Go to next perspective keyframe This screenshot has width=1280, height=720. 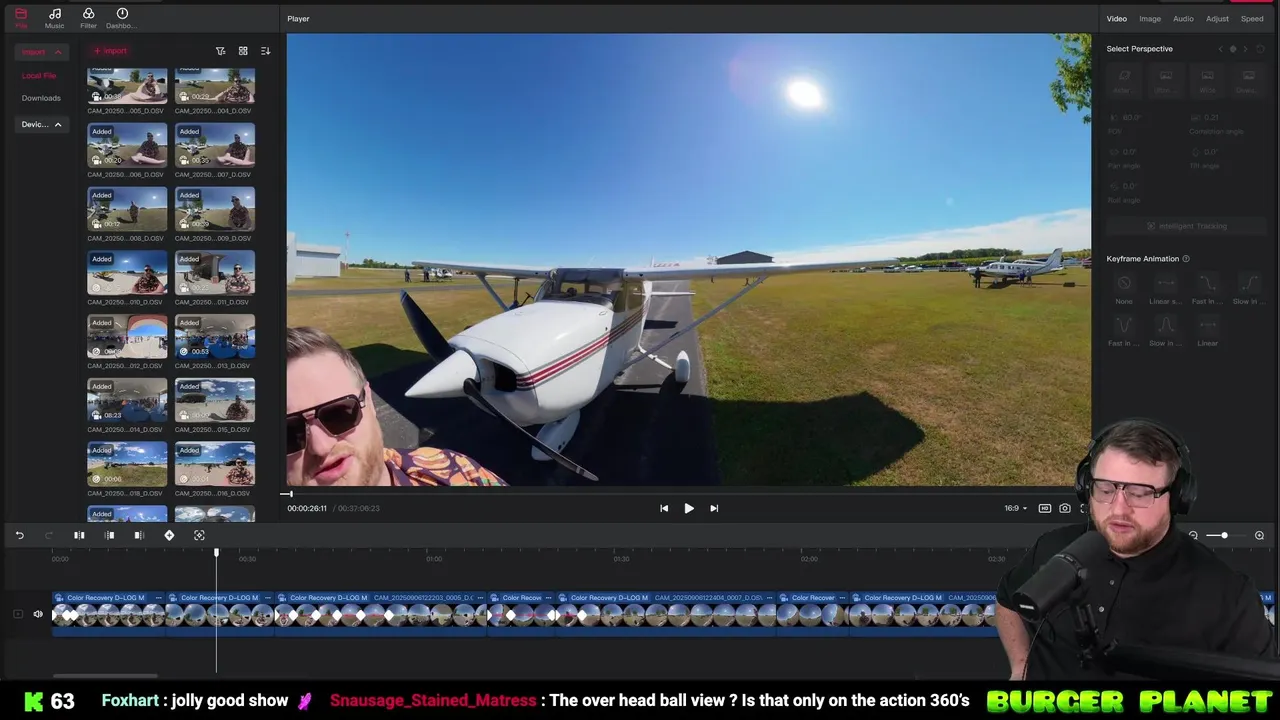coord(1246,49)
